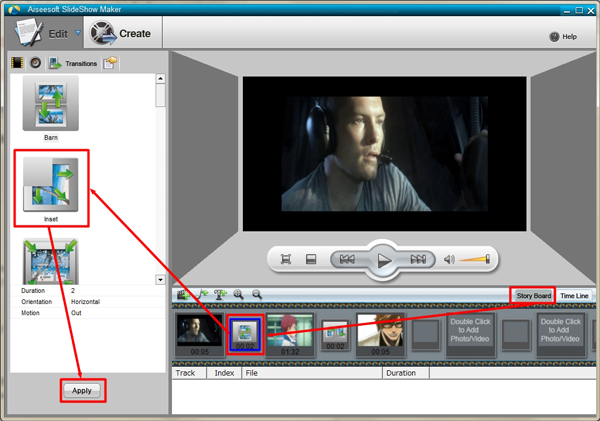Switch to Time Line tab
This screenshot has height=421, width=600.
(575, 296)
